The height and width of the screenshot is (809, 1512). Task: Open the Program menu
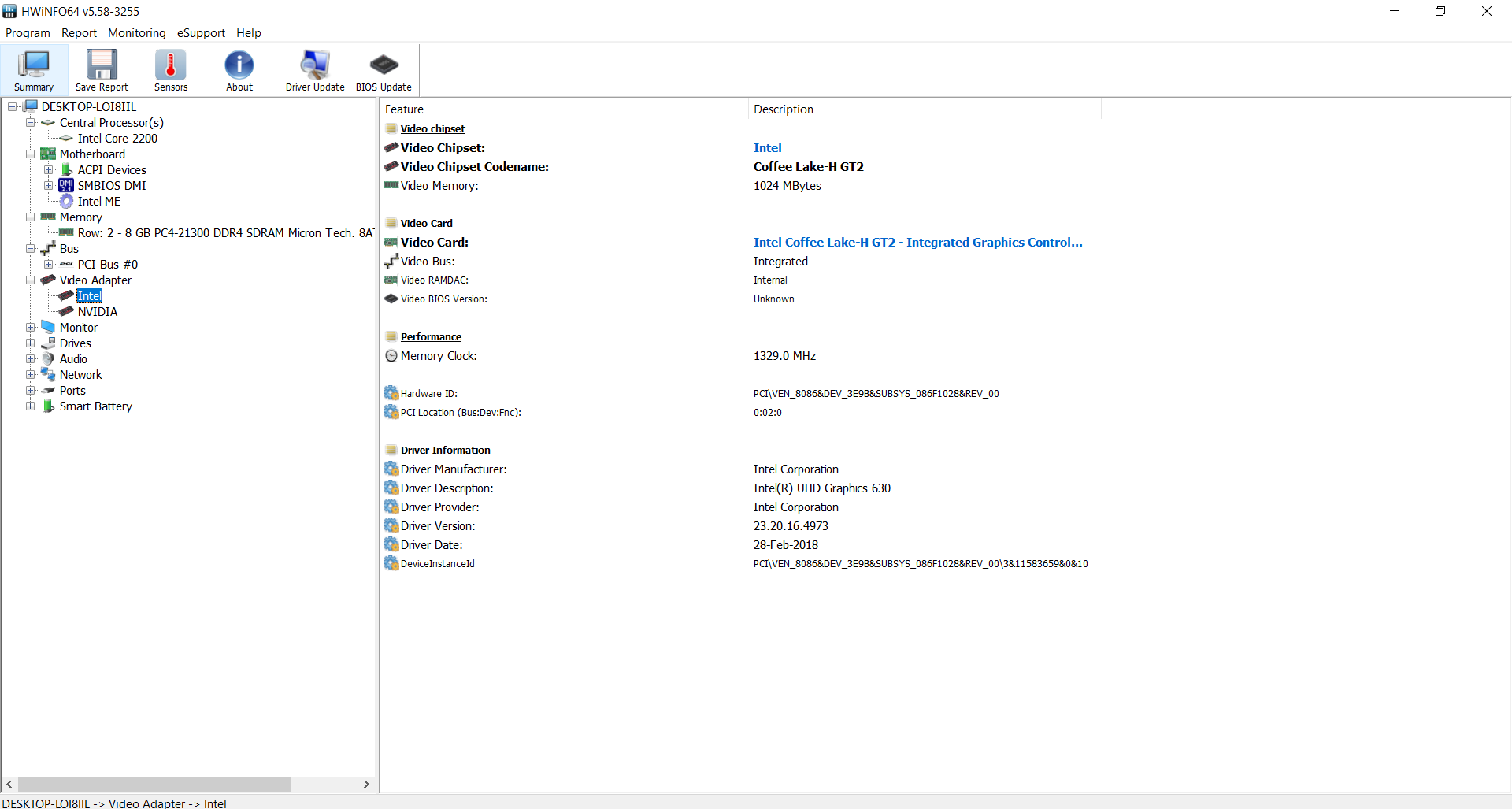click(x=28, y=33)
